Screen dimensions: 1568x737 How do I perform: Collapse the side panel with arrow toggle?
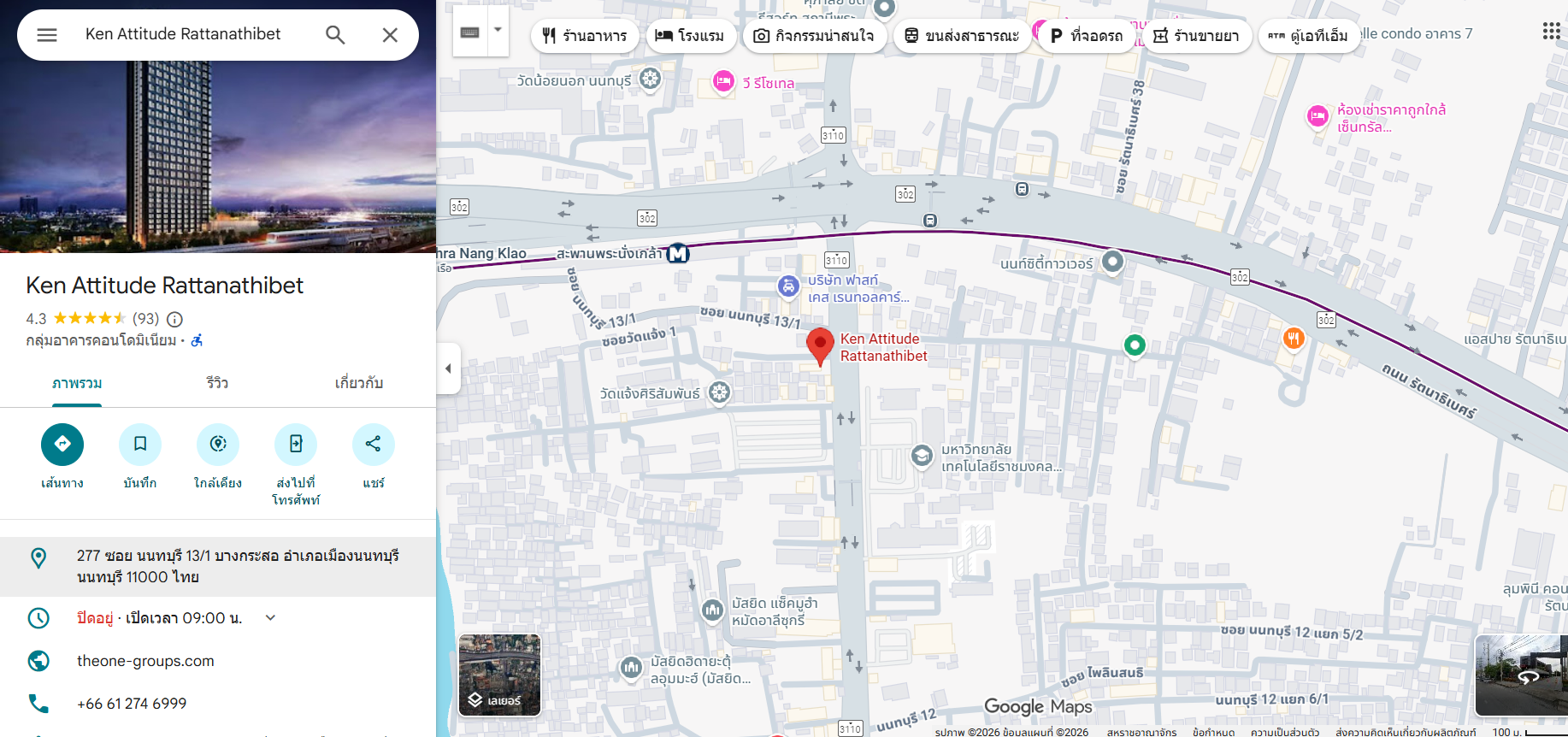pos(448,368)
